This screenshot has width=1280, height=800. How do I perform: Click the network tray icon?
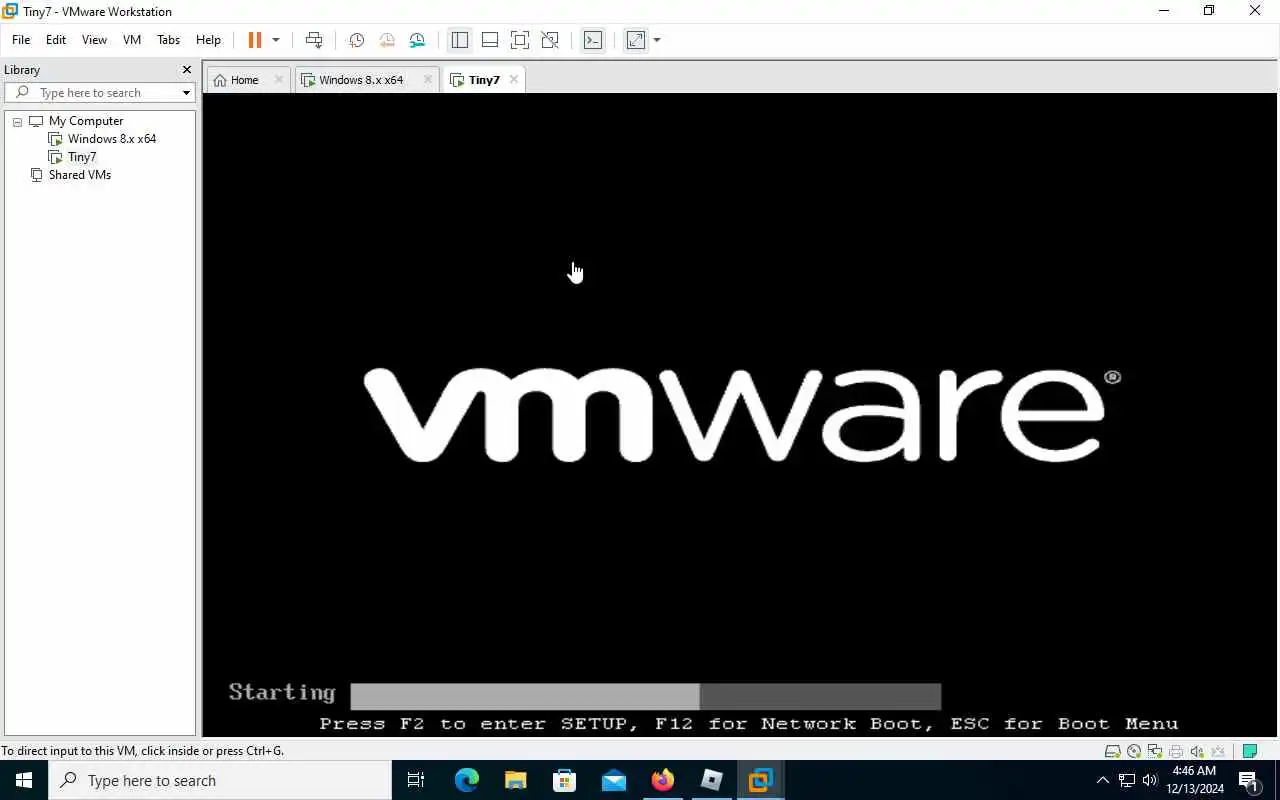click(1127, 780)
